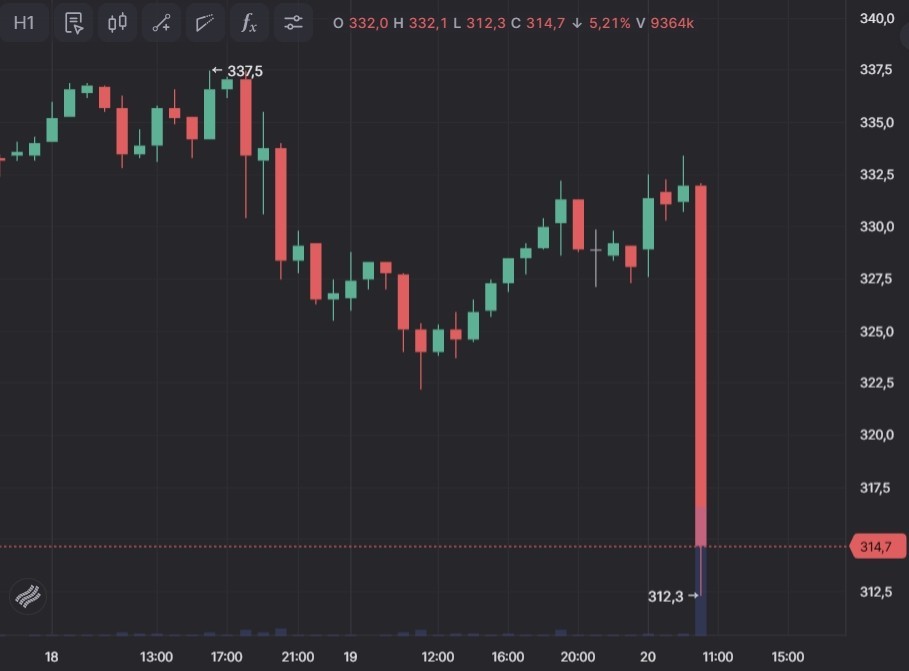This screenshot has width=909, height=671.
Task: Click the volume value 9364k
Action: click(x=672, y=23)
